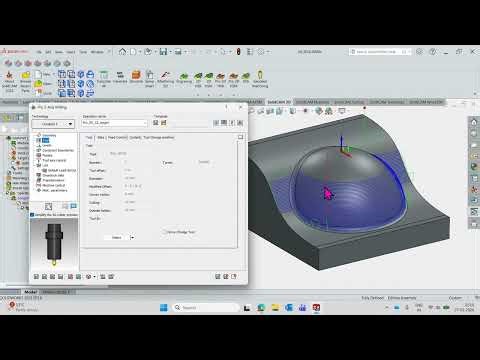Open the Tools menu
Viewport: 480px width, 360px height.
click(x=83, y=52)
